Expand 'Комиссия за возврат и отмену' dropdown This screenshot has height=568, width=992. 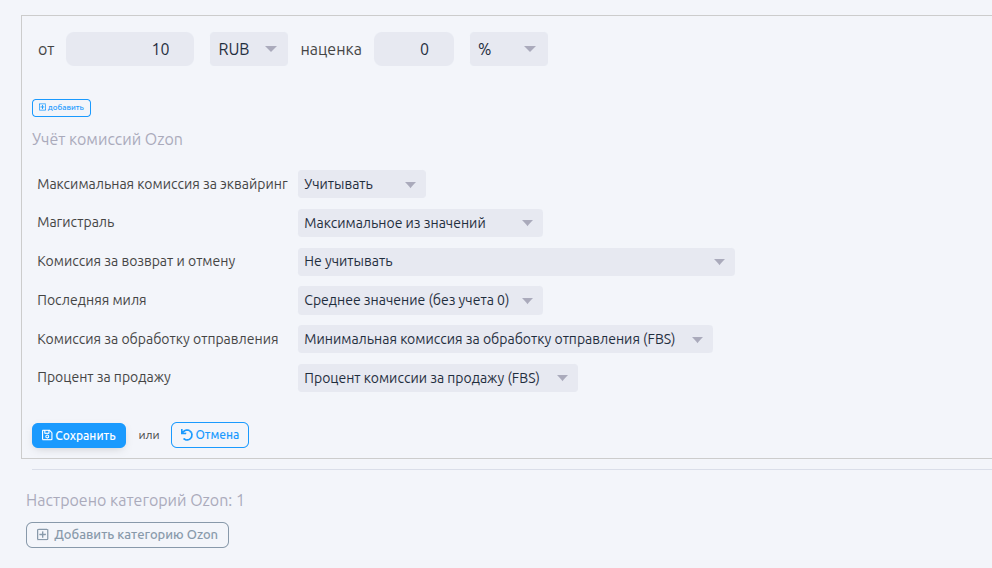(x=515, y=262)
